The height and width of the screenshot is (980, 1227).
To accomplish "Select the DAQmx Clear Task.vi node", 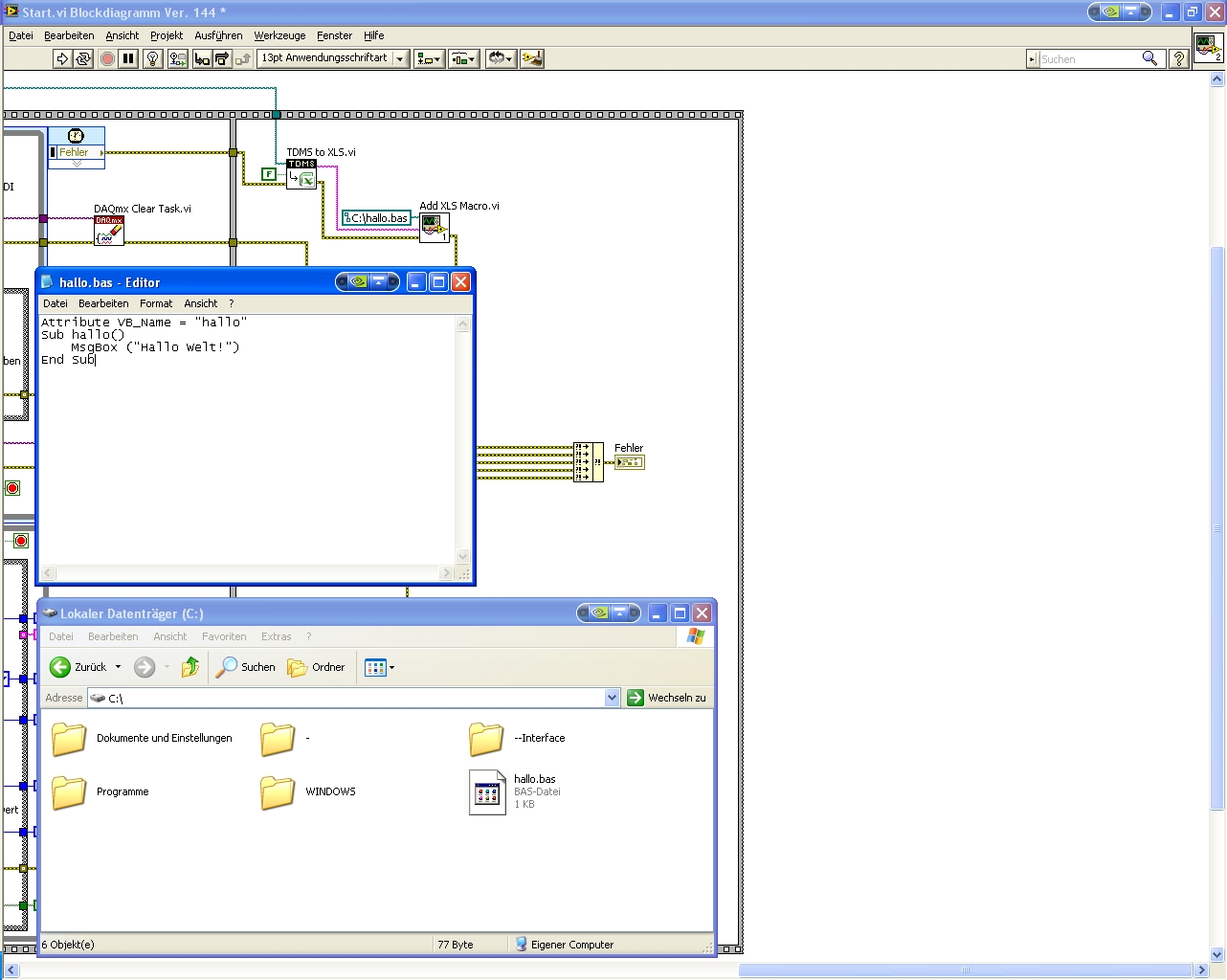I will click(109, 230).
